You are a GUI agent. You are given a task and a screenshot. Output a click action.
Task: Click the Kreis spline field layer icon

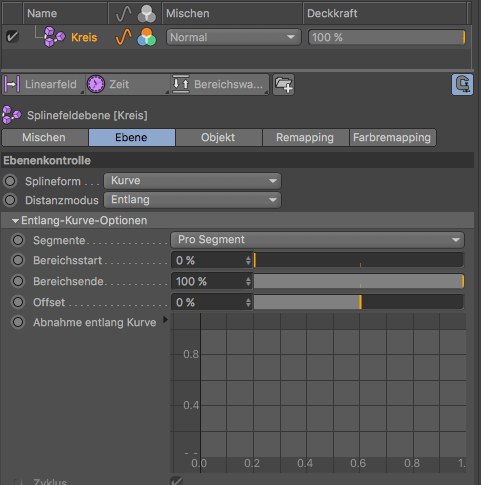55,37
